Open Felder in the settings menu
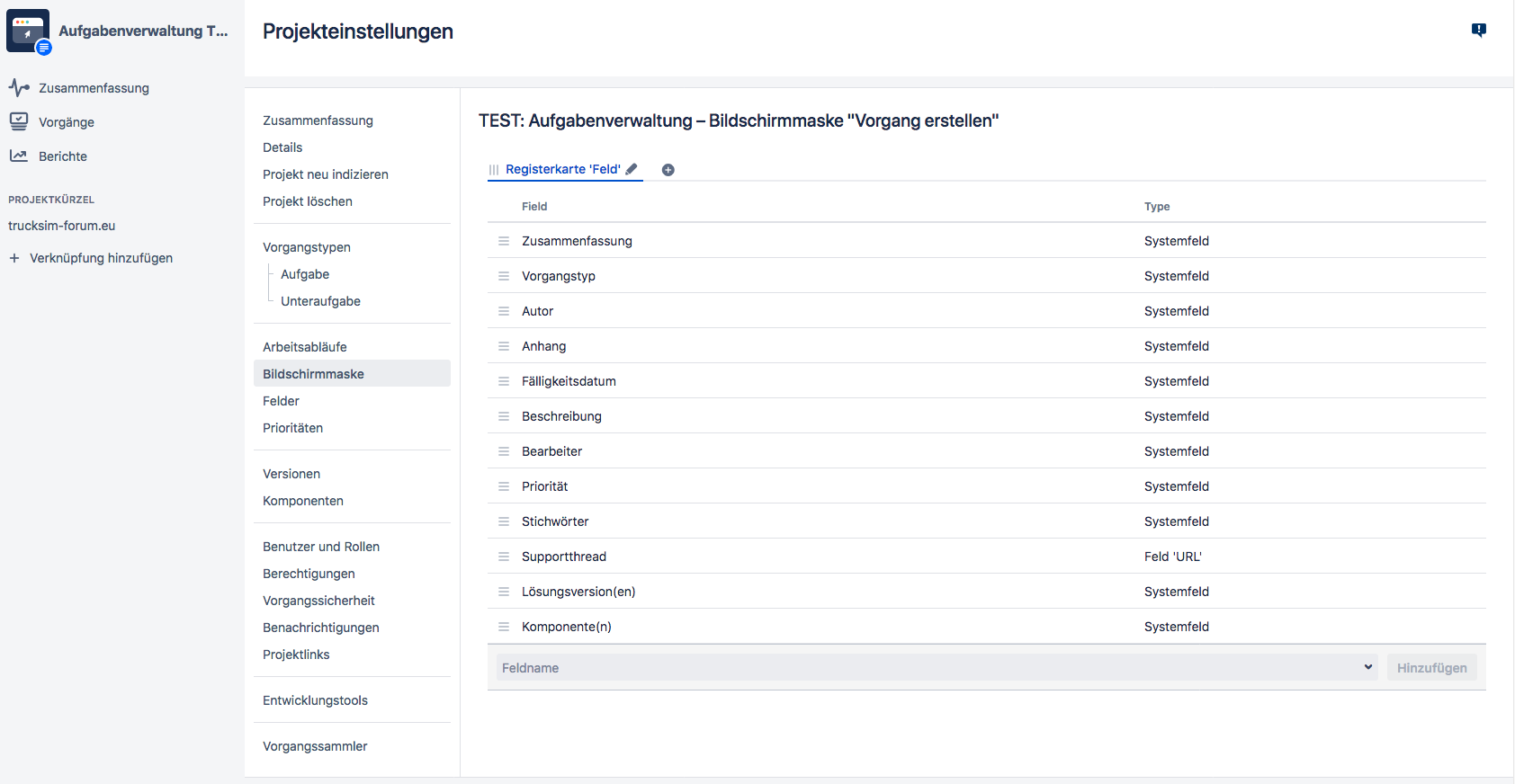The height and width of the screenshot is (784, 1515). pos(281,401)
